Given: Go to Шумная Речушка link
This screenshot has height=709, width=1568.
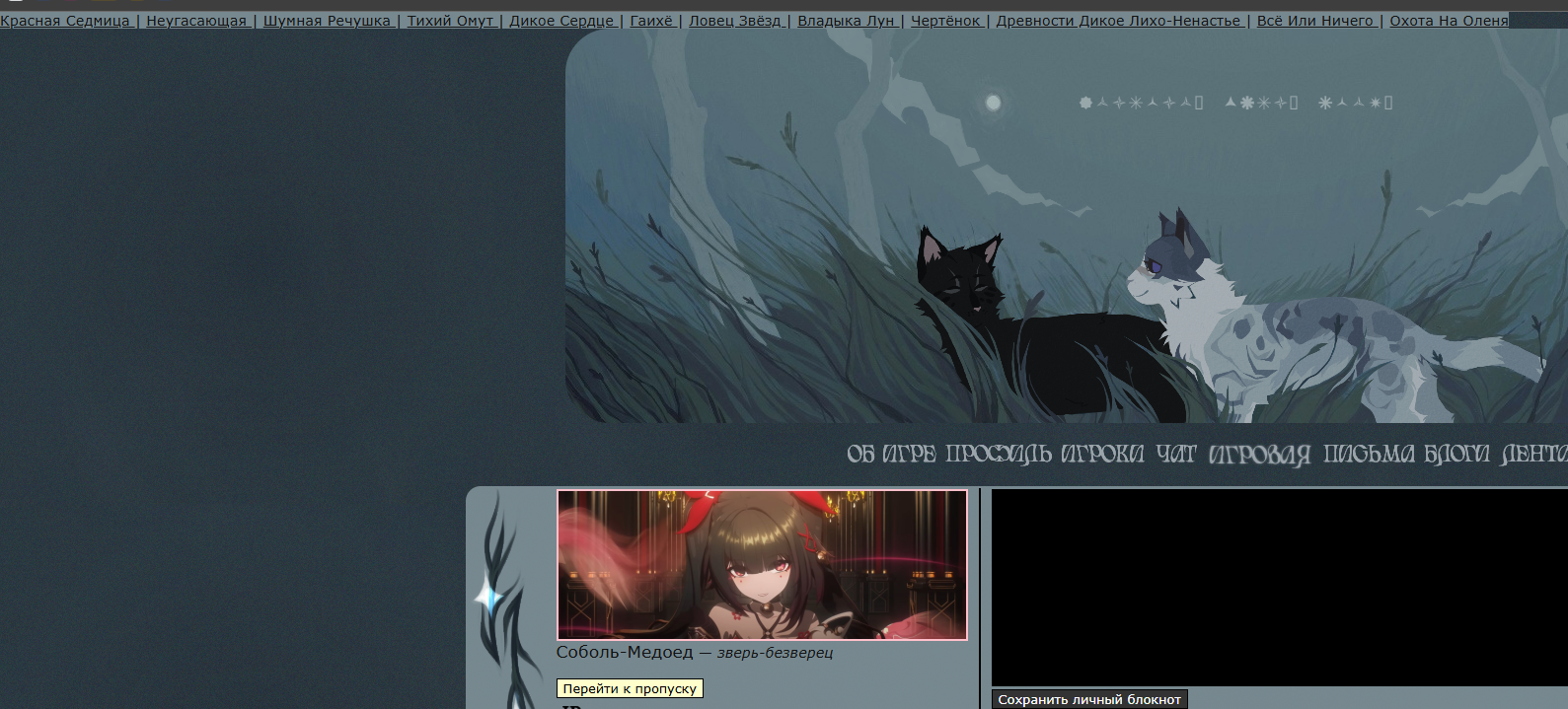Looking at the screenshot, I should 327,21.
